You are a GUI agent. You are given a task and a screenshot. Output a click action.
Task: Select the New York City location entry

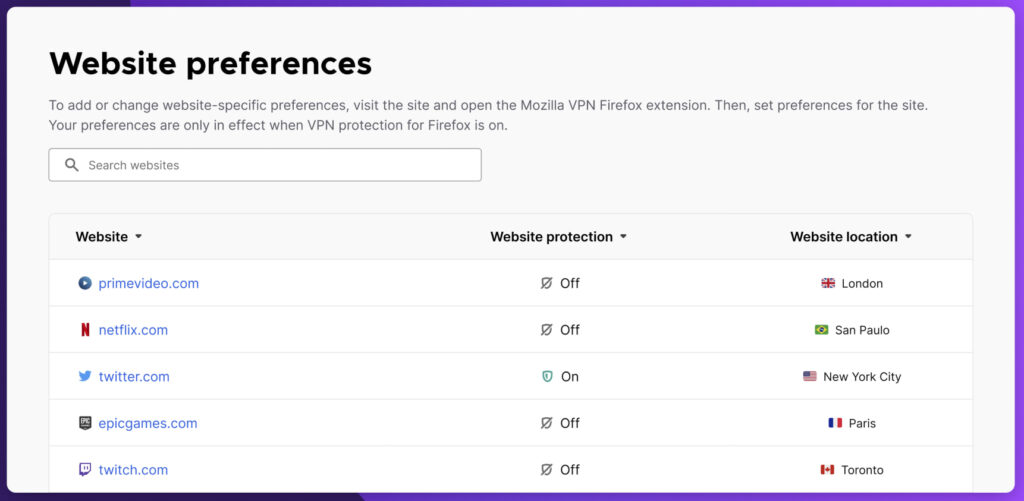click(852, 376)
